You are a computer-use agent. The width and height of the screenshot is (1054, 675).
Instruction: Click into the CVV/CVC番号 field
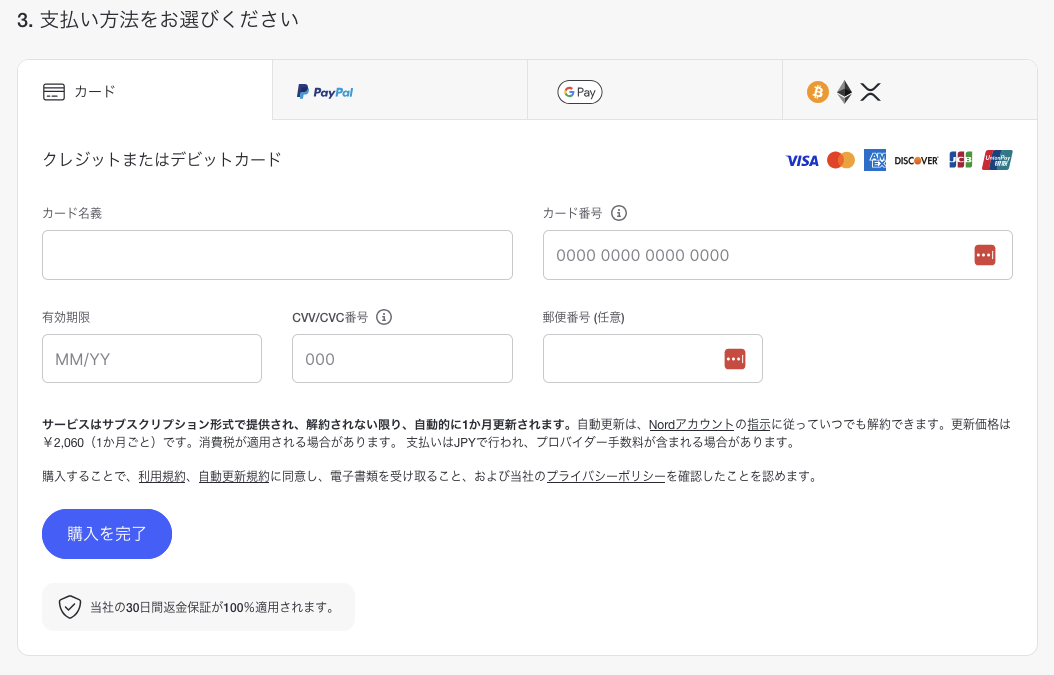click(x=402, y=359)
